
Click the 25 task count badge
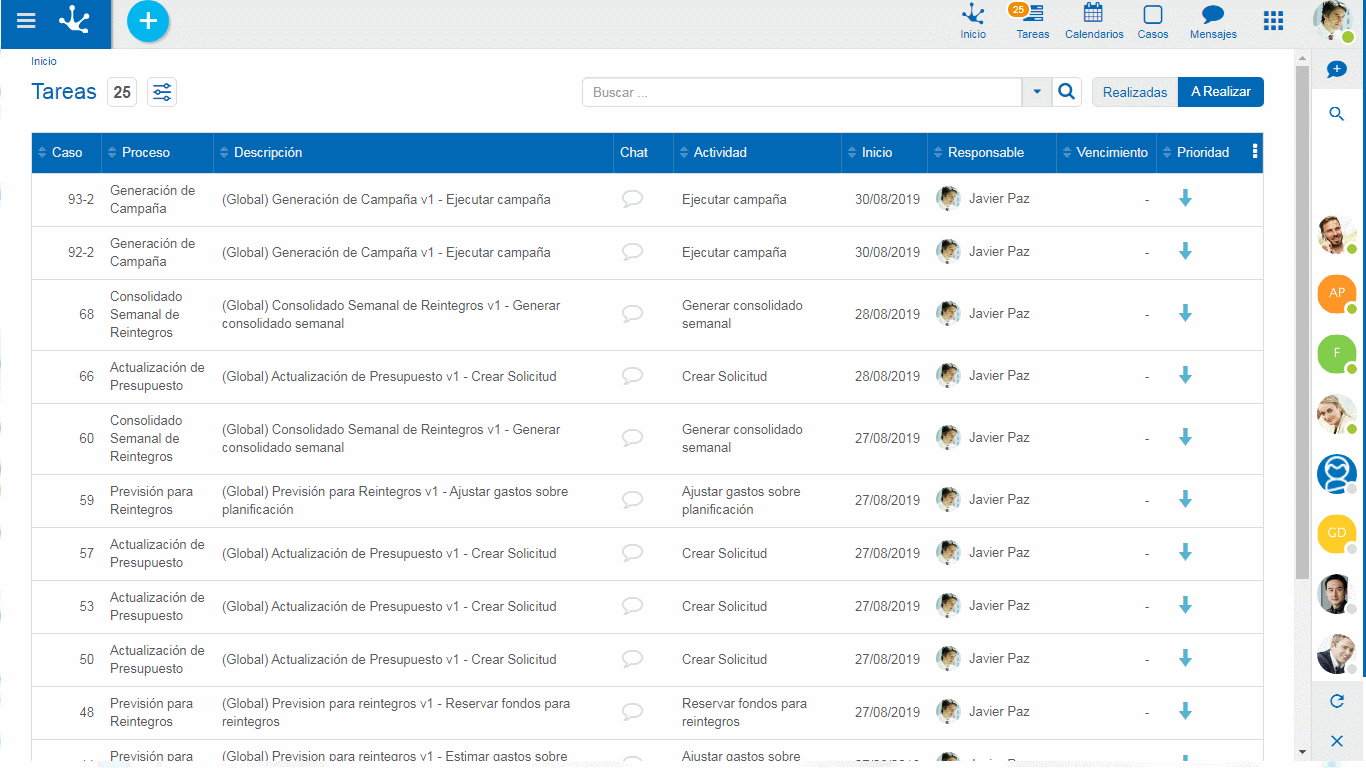122,92
